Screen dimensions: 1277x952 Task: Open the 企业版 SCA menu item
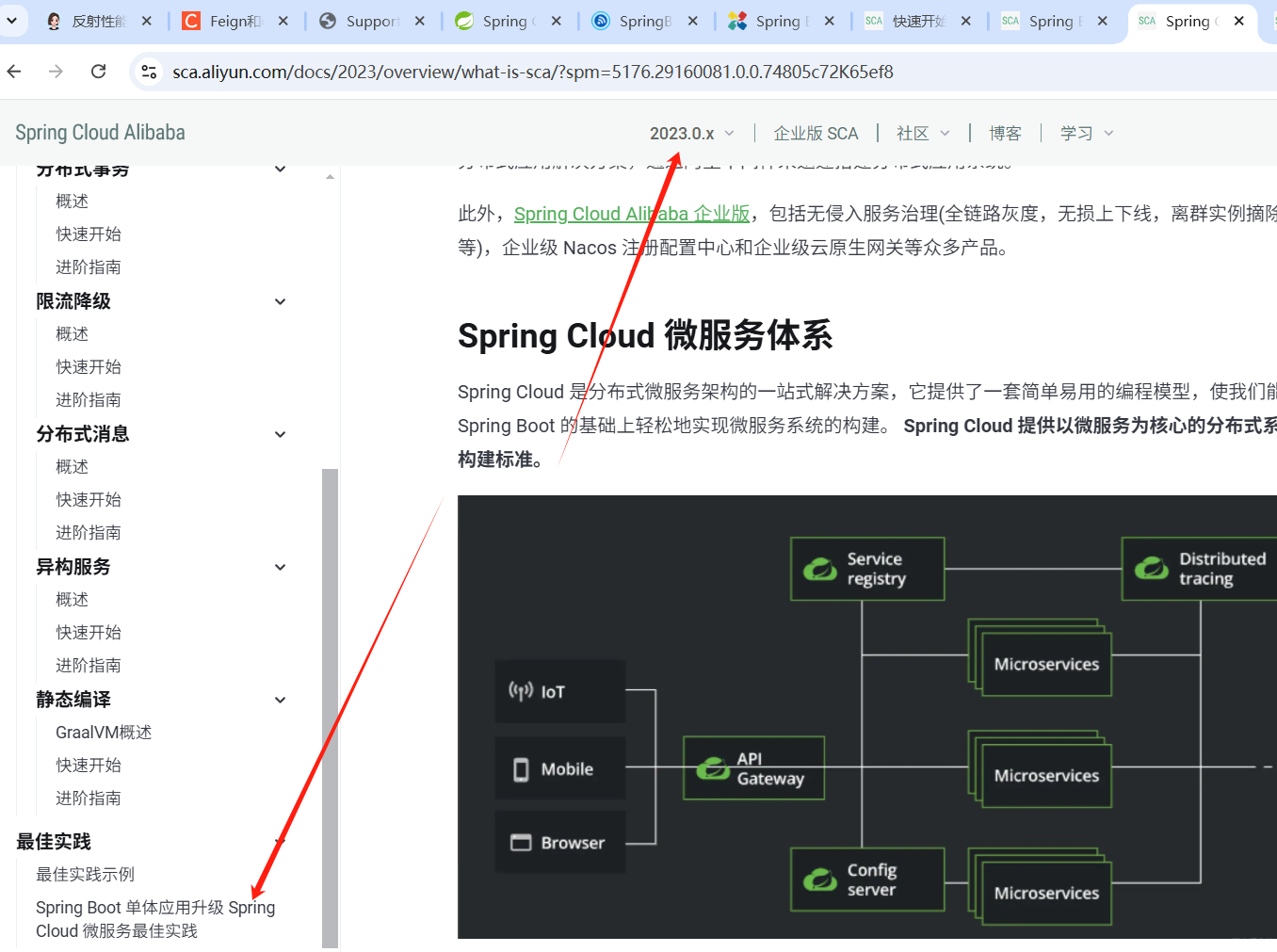(x=816, y=134)
